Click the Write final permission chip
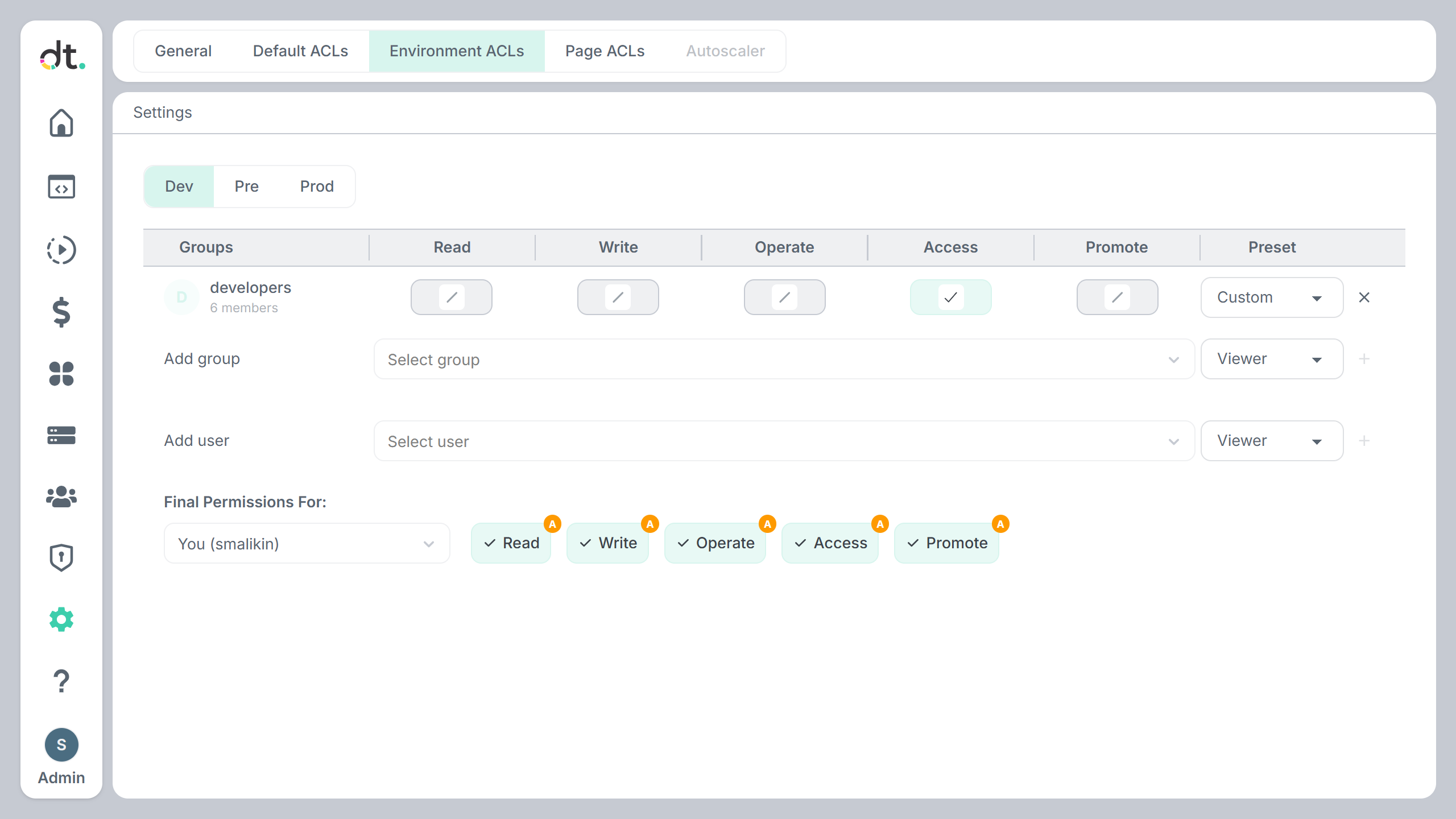 [607, 543]
